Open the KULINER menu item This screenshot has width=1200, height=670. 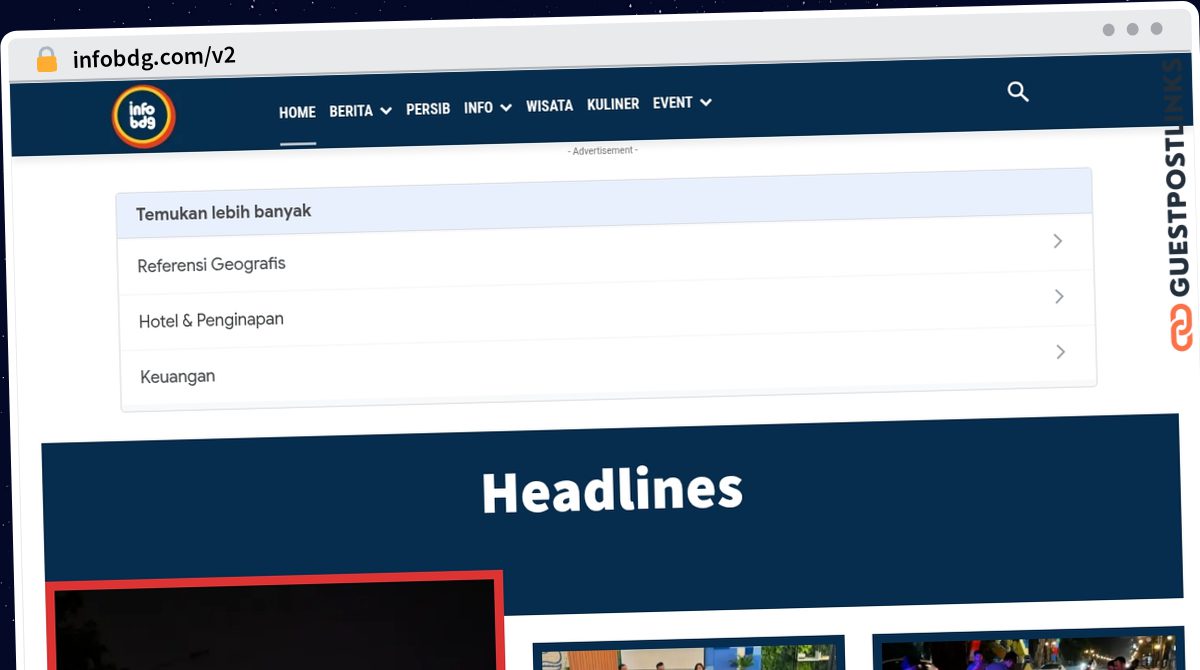(x=613, y=104)
